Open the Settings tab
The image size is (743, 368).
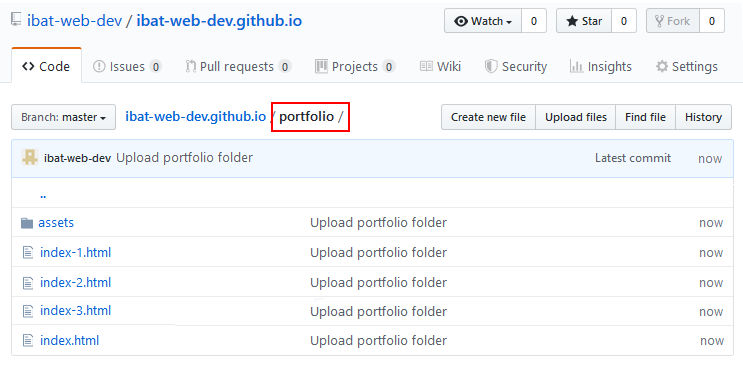click(x=687, y=67)
